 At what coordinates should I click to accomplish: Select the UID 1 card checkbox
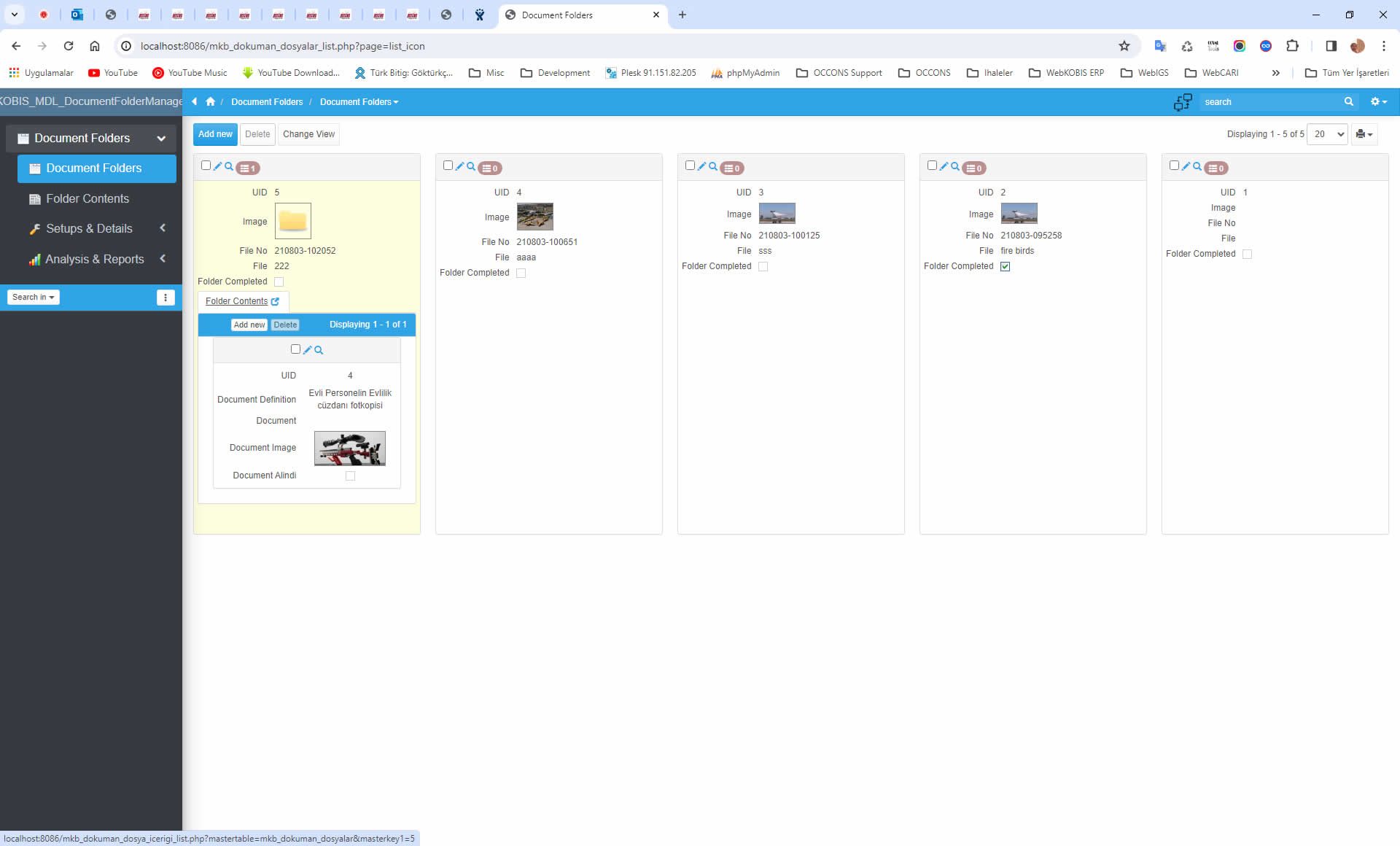pos(1174,166)
